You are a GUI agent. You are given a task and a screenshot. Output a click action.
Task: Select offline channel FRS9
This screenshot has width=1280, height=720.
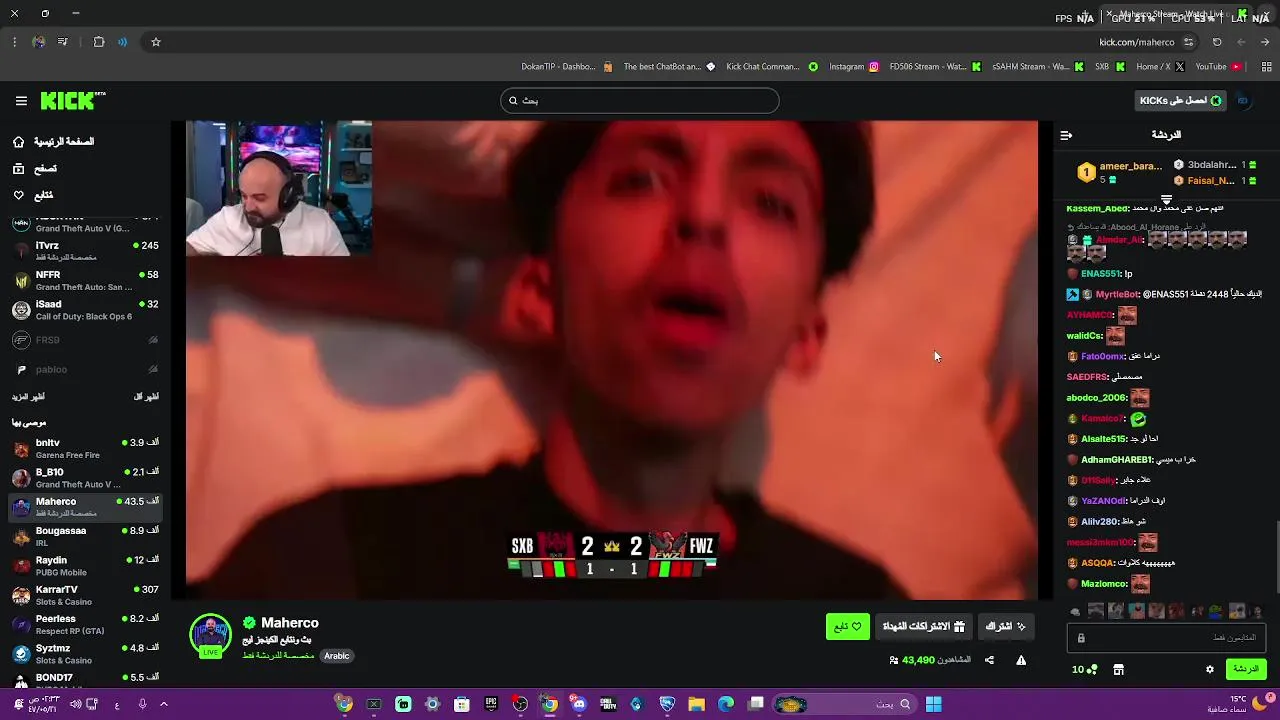pyautogui.click(x=85, y=340)
